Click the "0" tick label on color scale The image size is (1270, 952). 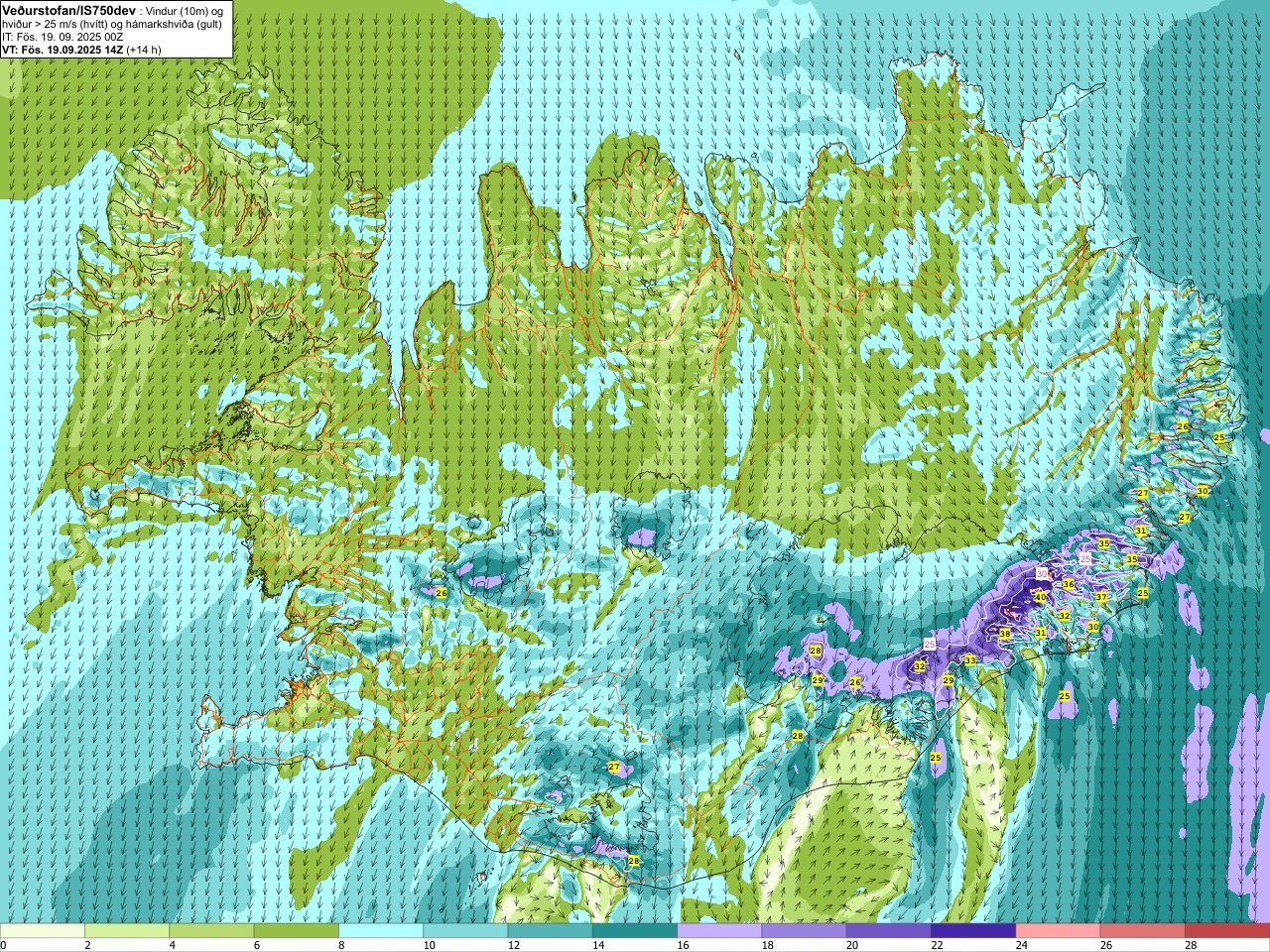(x=4, y=945)
